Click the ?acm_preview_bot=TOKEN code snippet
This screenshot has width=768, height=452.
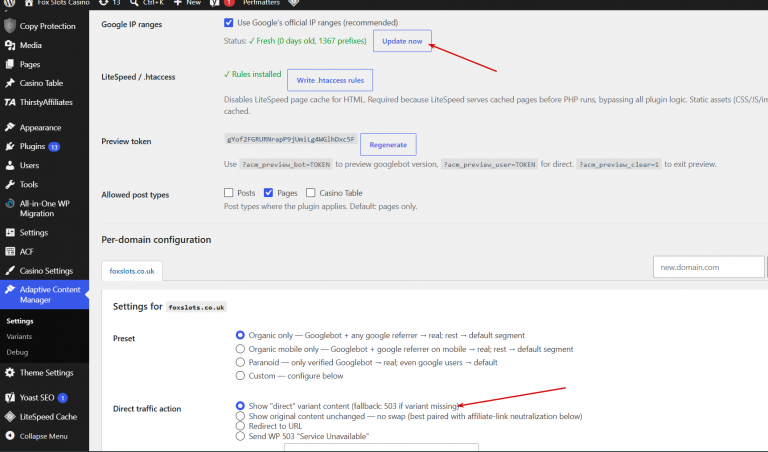click(x=286, y=165)
